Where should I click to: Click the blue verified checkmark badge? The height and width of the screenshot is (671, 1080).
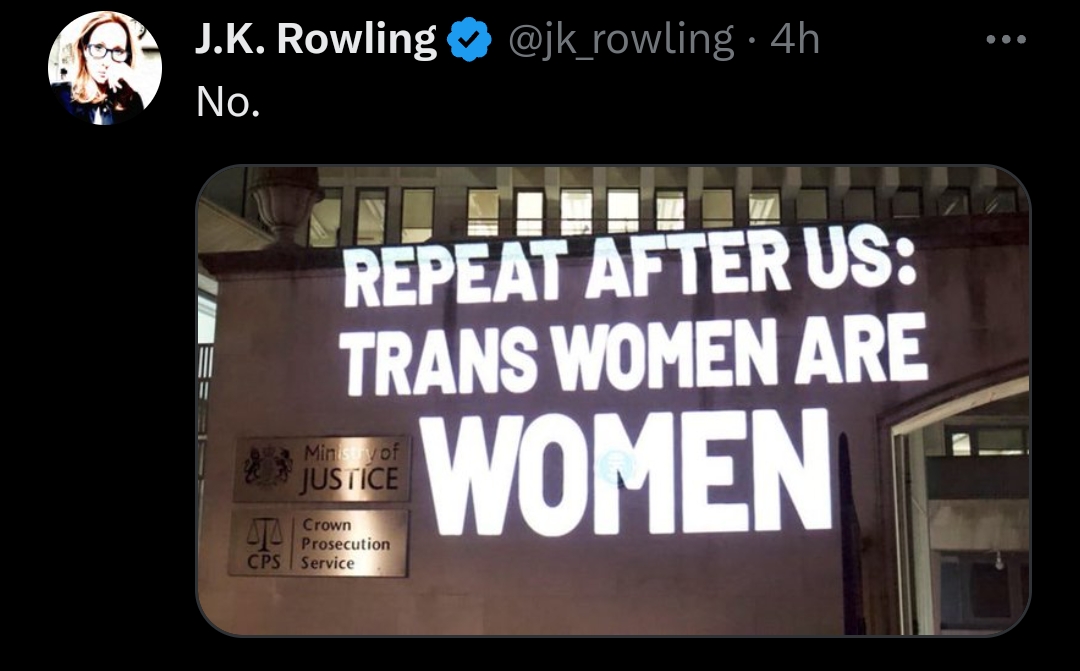point(468,39)
